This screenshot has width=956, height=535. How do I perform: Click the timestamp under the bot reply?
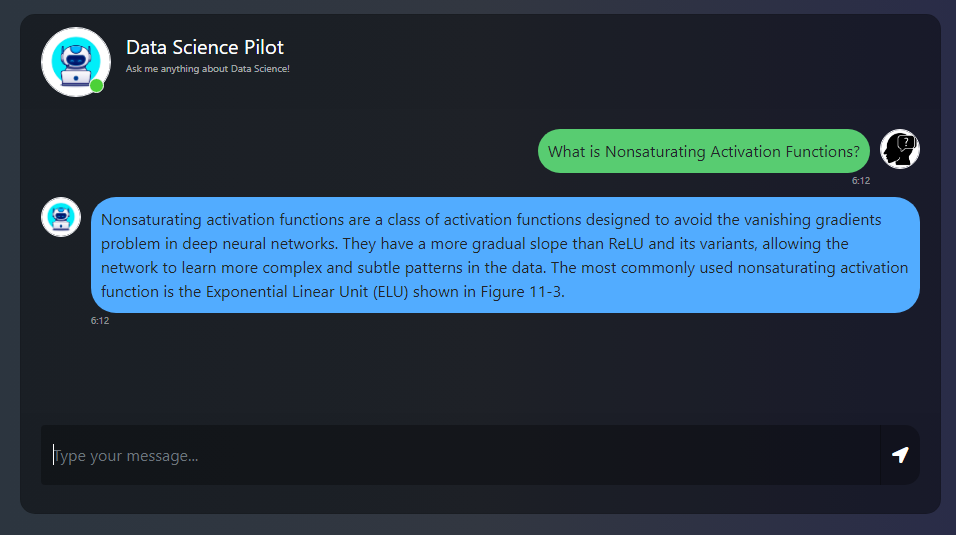[x=100, y=321]
